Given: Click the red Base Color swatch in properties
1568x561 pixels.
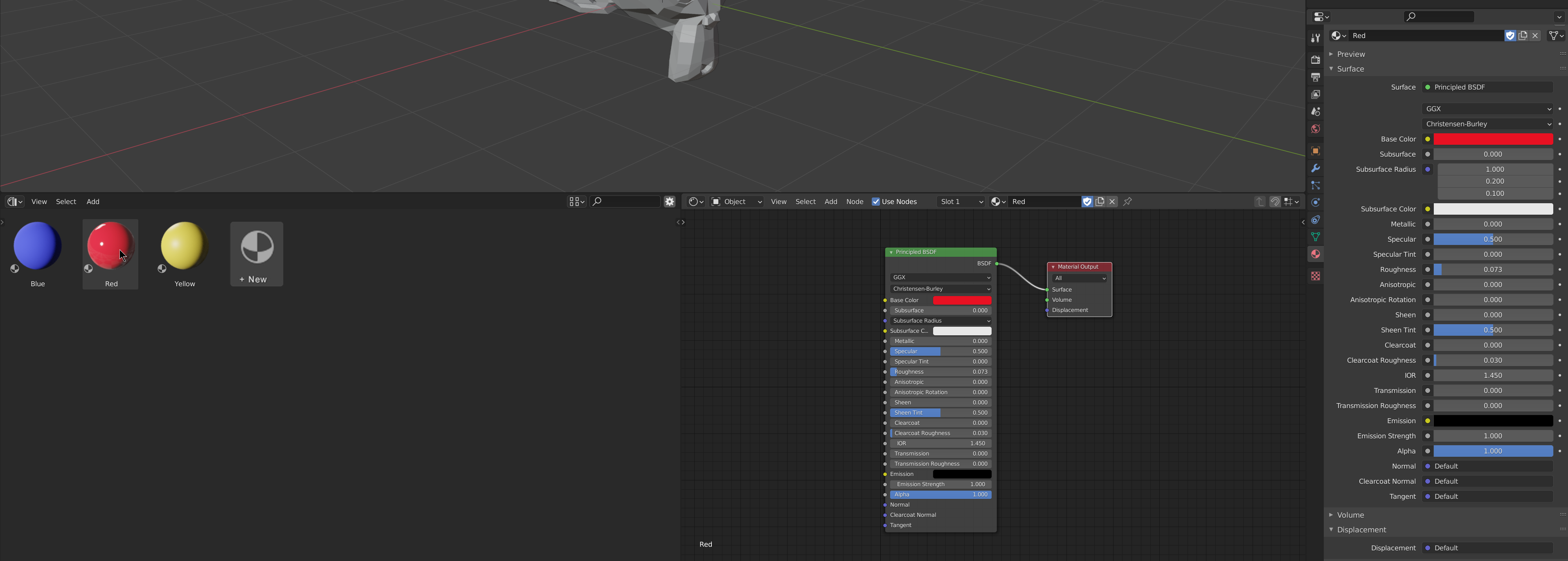Looking at the screenshot, I should point(1493,139).
